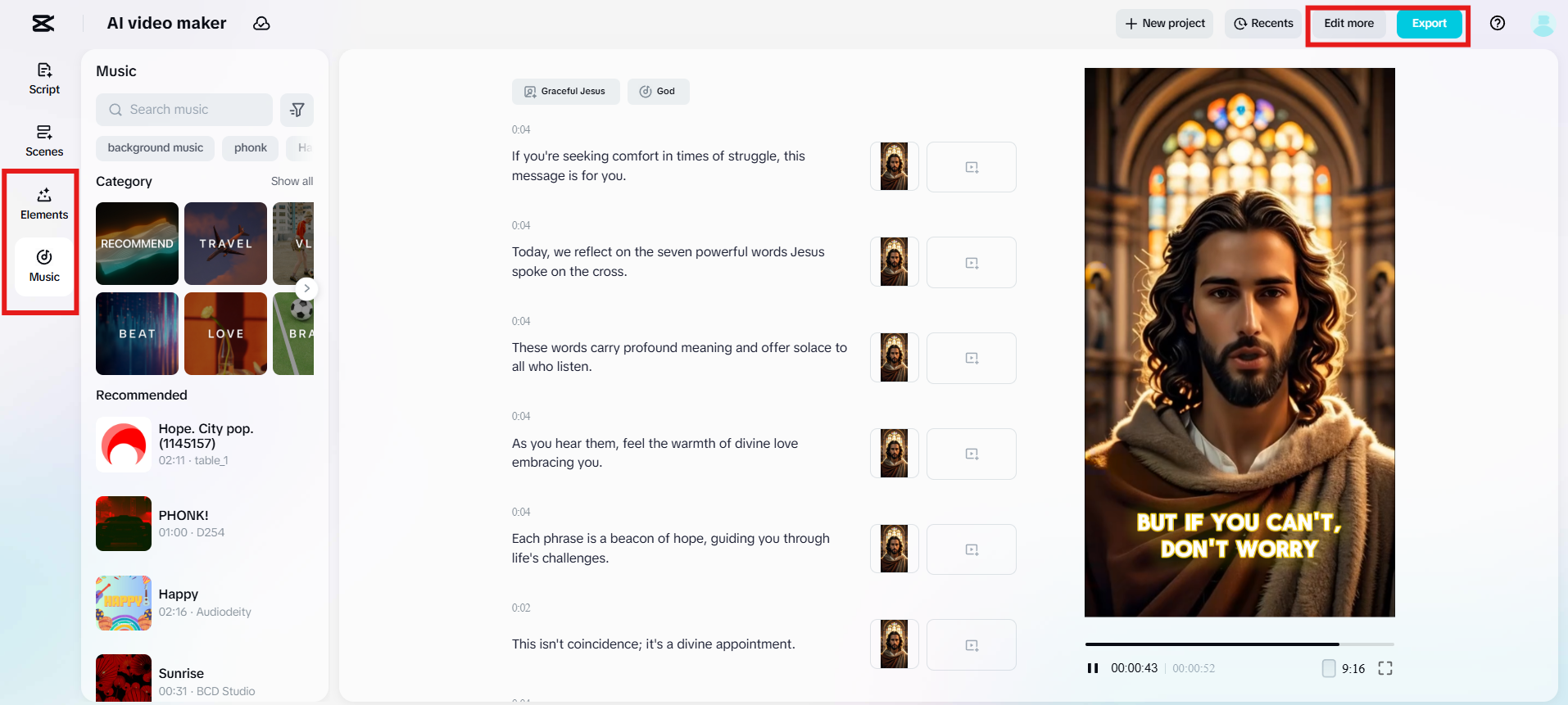Select the phonk music tag
This screenshot has width=1568, height=705.
point(250,148)
